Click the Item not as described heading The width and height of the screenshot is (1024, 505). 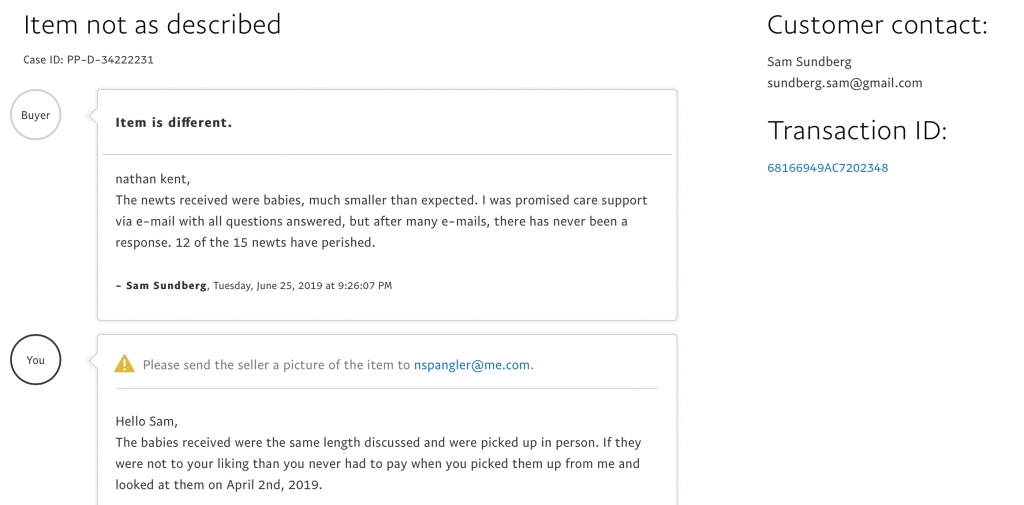pos(152,25)
